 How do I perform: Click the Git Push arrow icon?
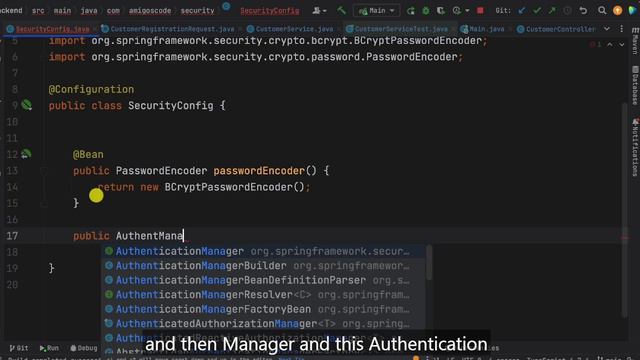(x=552, y=11)
